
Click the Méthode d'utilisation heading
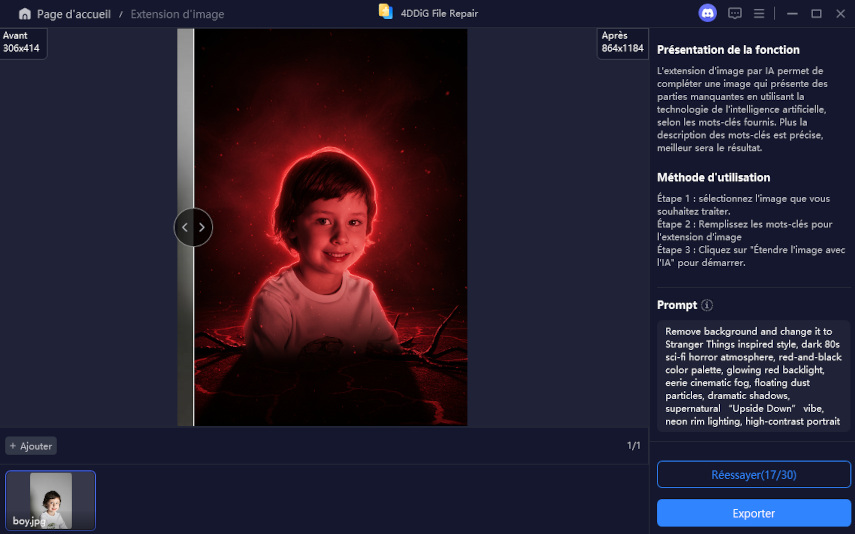click(x=713, y=177)
